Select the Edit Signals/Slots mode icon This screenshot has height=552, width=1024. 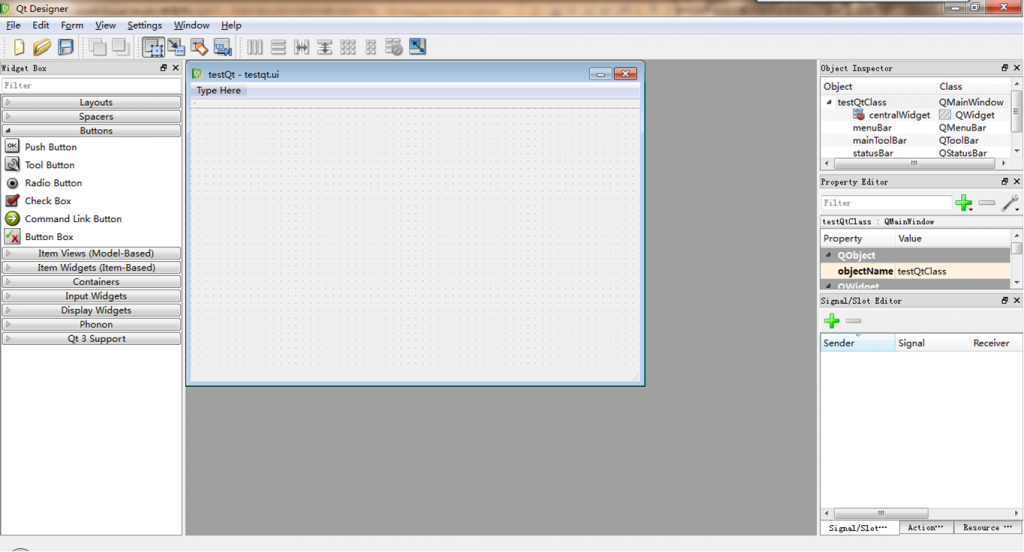tap(176, 47)
